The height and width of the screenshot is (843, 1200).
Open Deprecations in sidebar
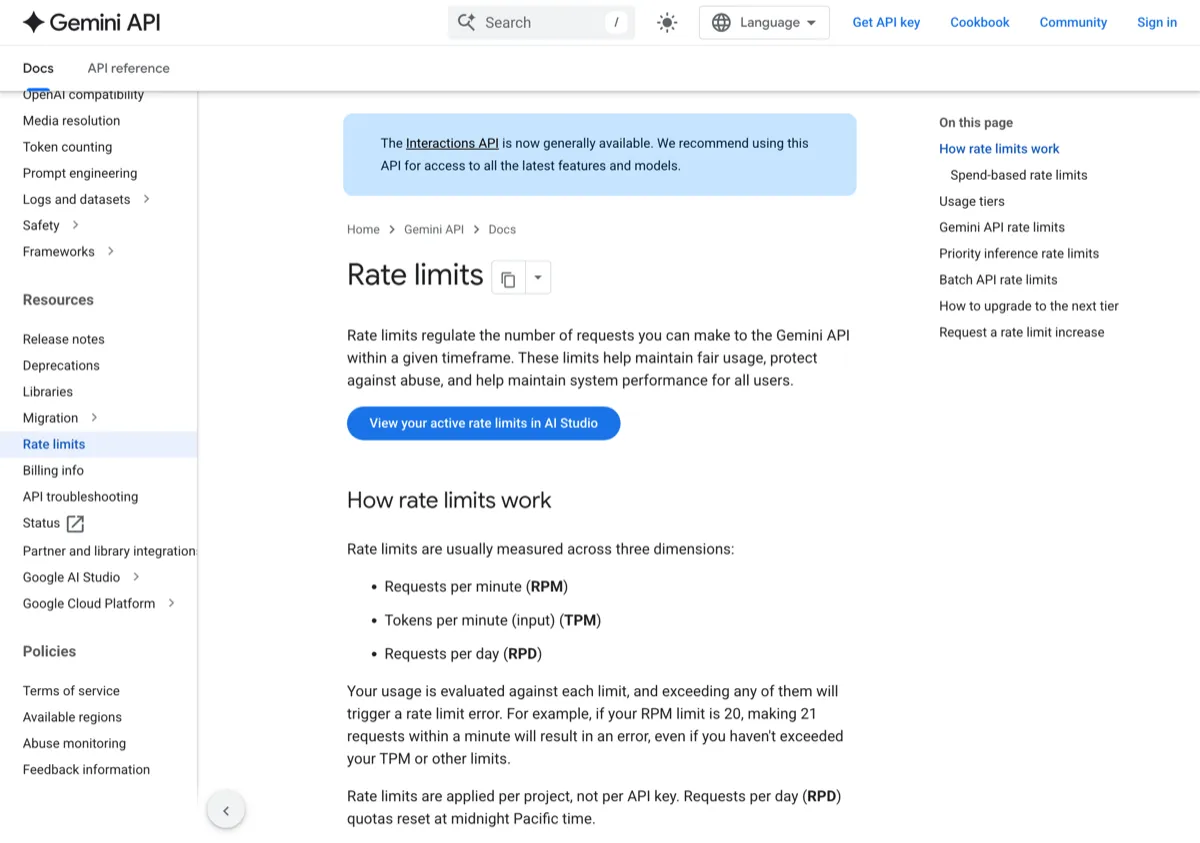click(61, 365)
